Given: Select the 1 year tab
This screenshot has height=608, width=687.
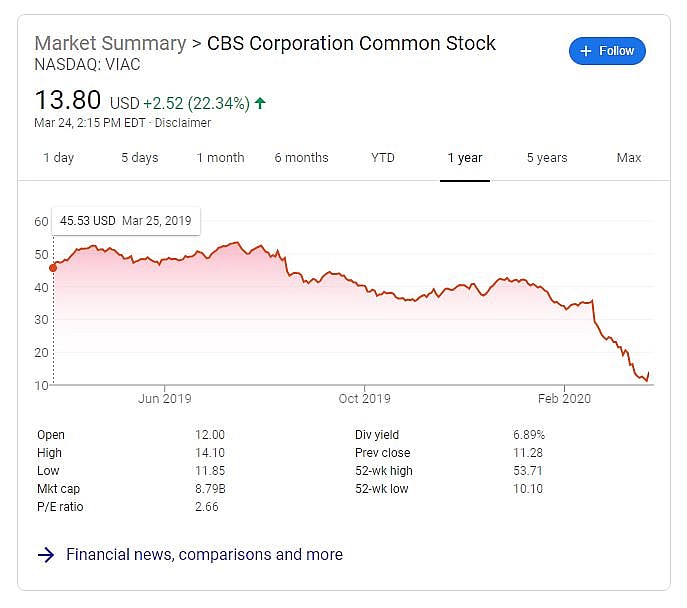Looking at the screenshot, I should 465,158.
